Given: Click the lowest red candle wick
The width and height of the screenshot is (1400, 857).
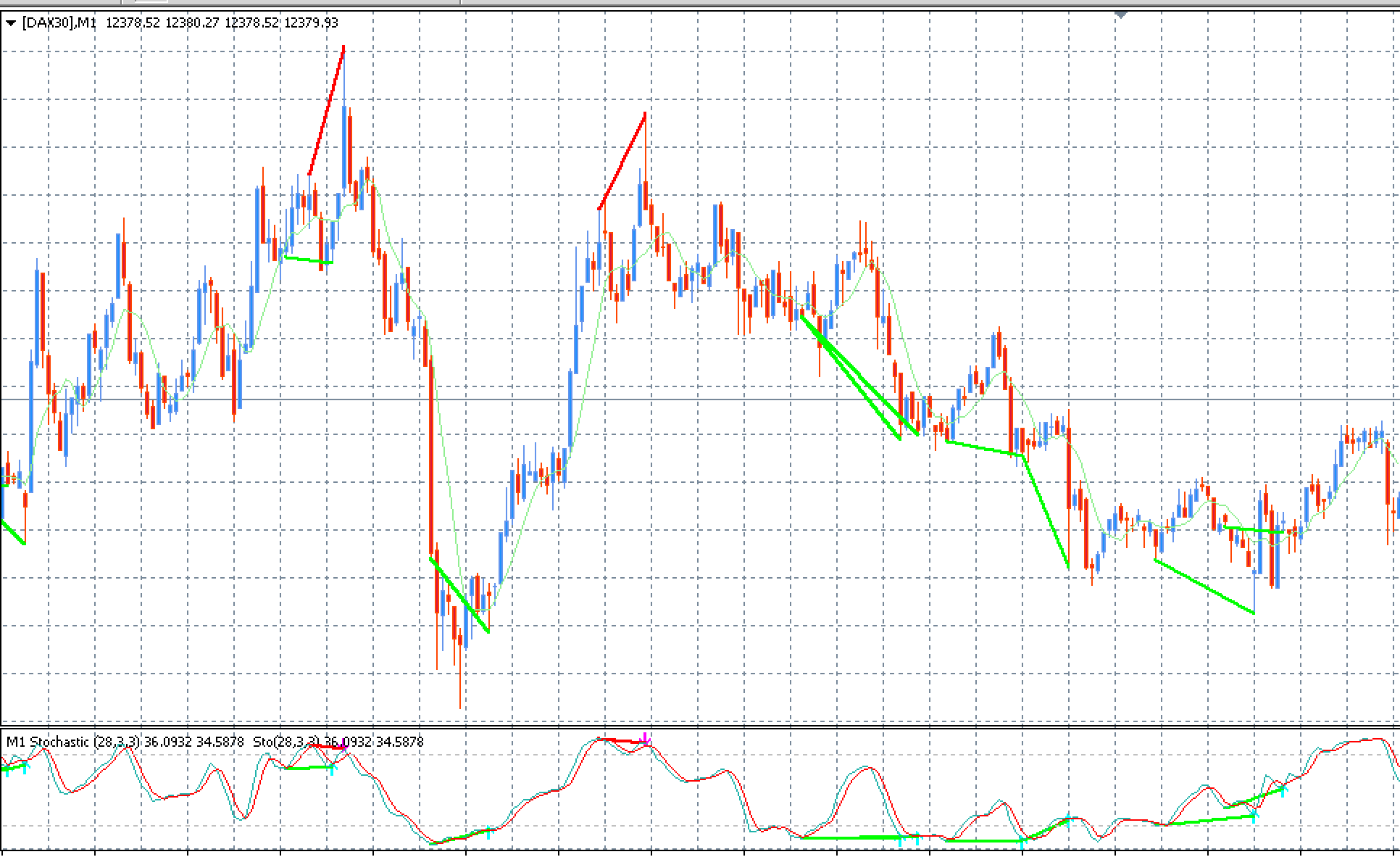Looking at the screenshot, I should (x=460, y=689).
